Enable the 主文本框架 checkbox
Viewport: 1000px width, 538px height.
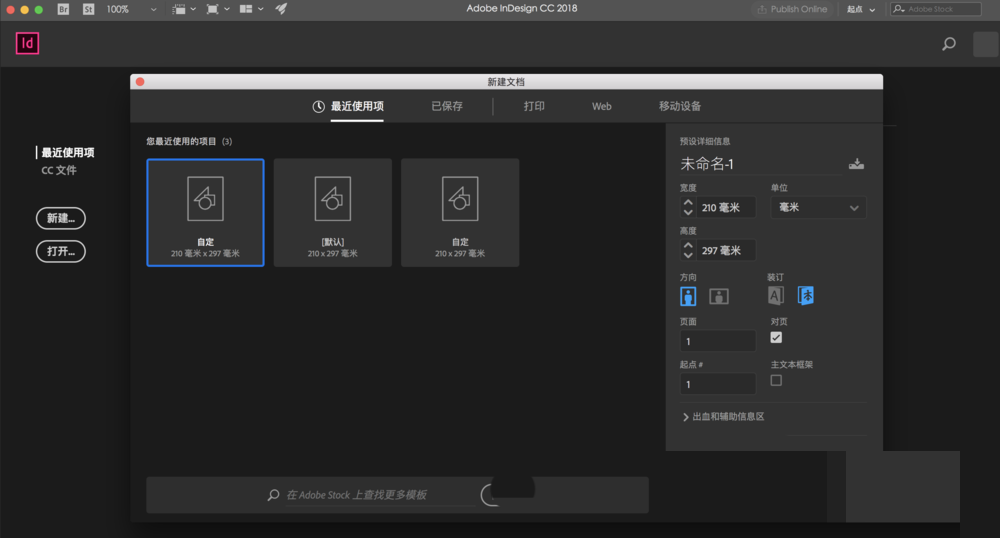pyautogui.click(x=776, y=381)
